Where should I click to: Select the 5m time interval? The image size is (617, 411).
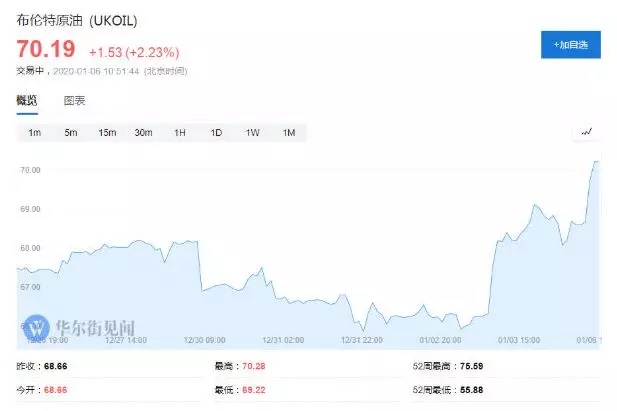tap(71, 133)
